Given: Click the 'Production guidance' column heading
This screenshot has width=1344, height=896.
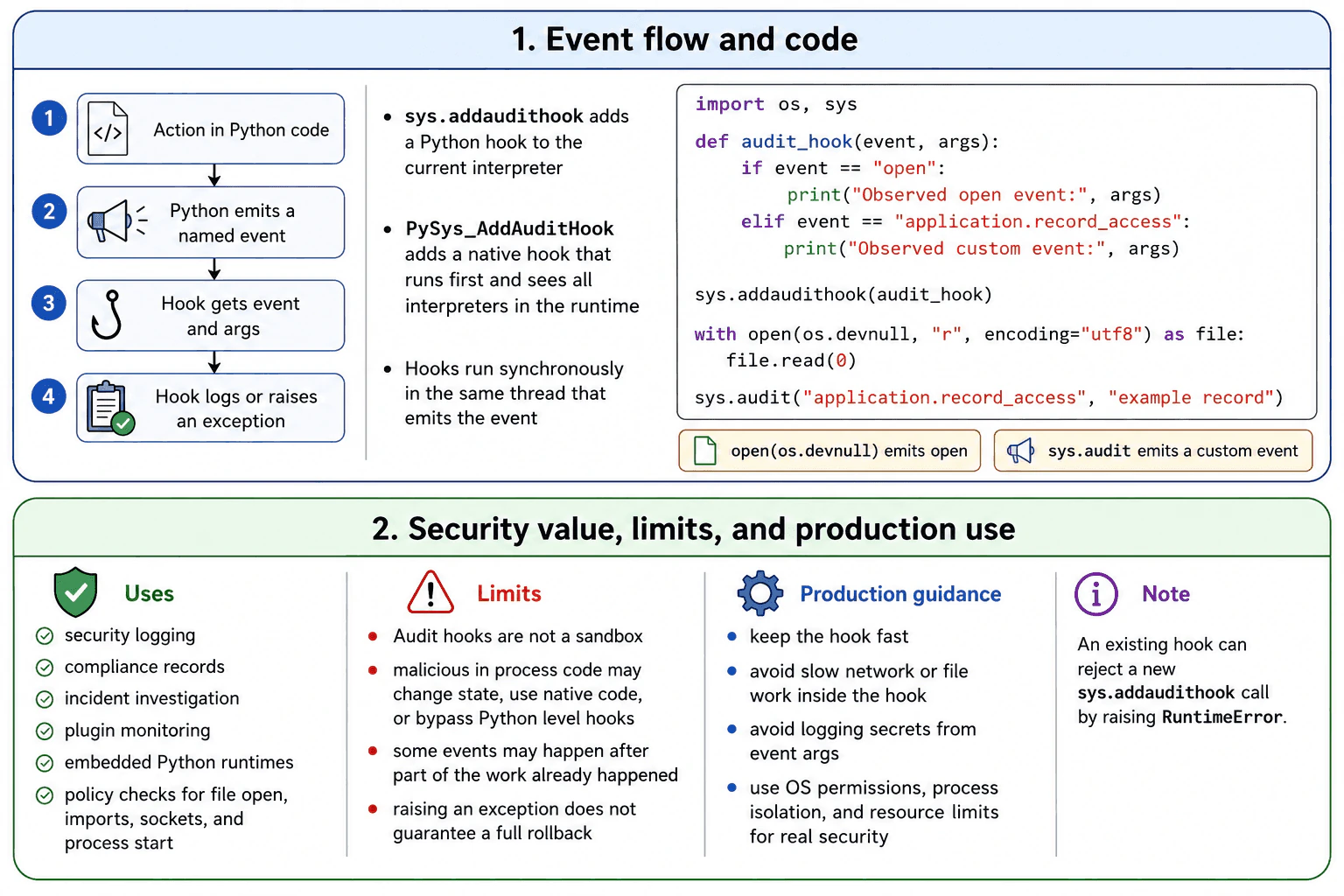Looking at the screenshot, I should click(x=900, y=594).
